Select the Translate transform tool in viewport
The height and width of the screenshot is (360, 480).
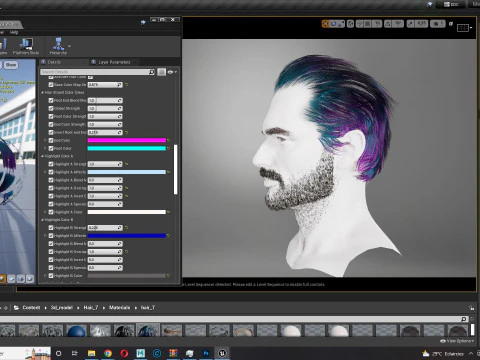pyautogui.click(x=325, y=24)
